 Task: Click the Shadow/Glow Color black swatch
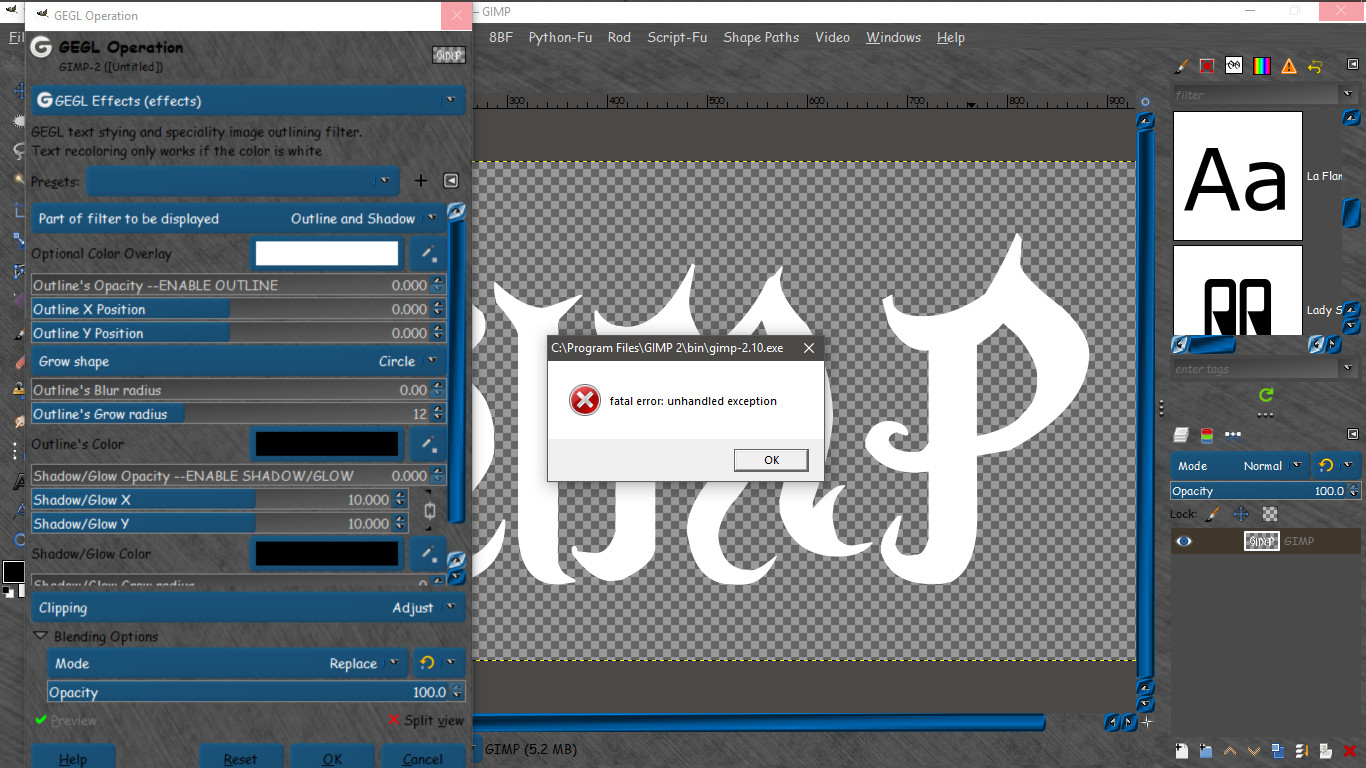point(327,554)
